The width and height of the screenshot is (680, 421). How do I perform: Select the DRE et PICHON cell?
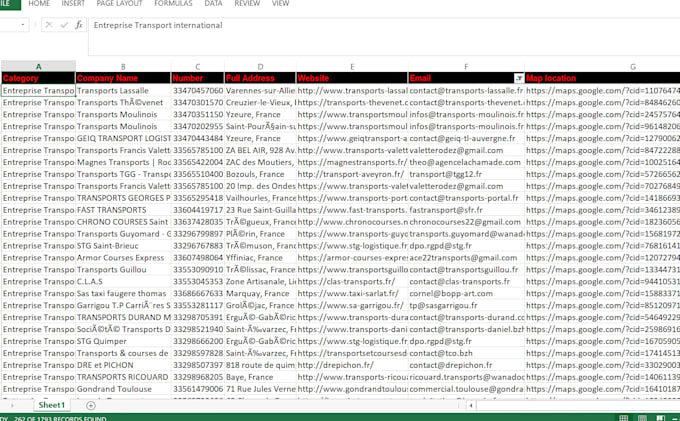pyautogui.click(x=123, y=365)
